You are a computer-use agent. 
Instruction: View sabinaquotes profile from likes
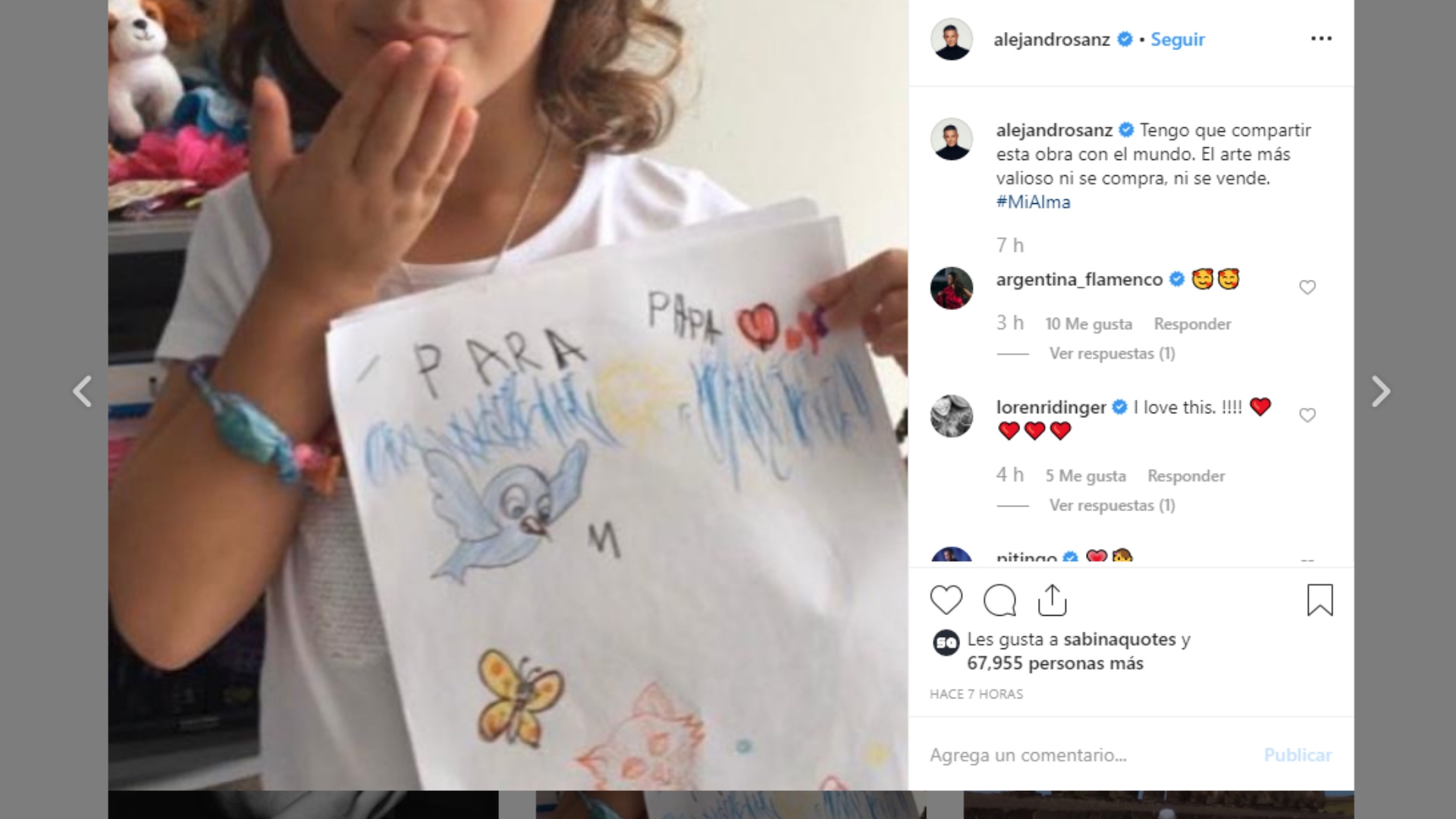(x=1119, y=639)
